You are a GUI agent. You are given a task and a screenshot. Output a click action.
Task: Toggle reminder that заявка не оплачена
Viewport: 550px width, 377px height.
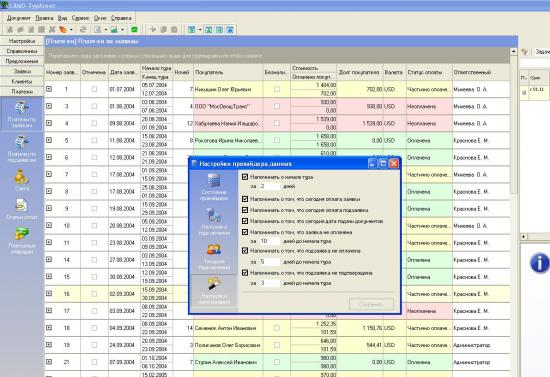point(245,232)
